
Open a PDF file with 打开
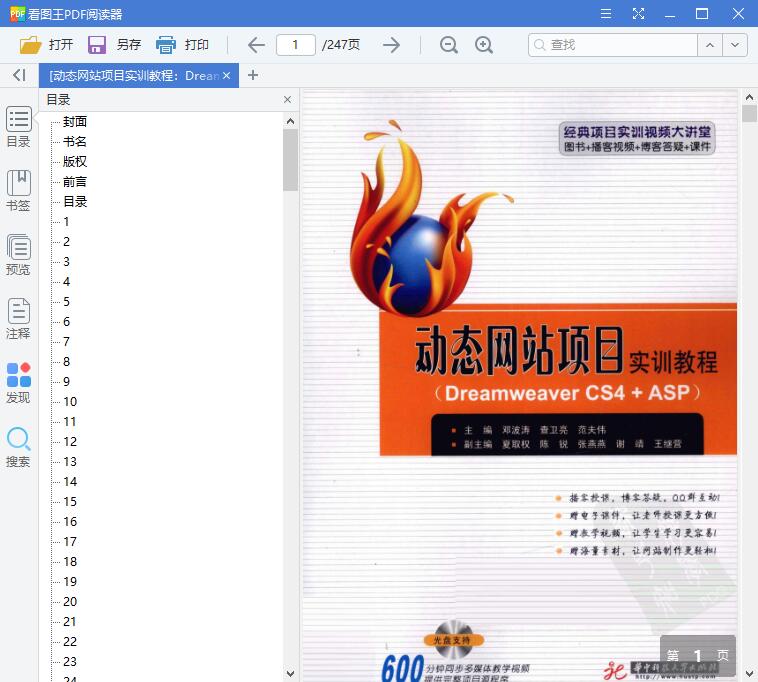click(46, 45)
